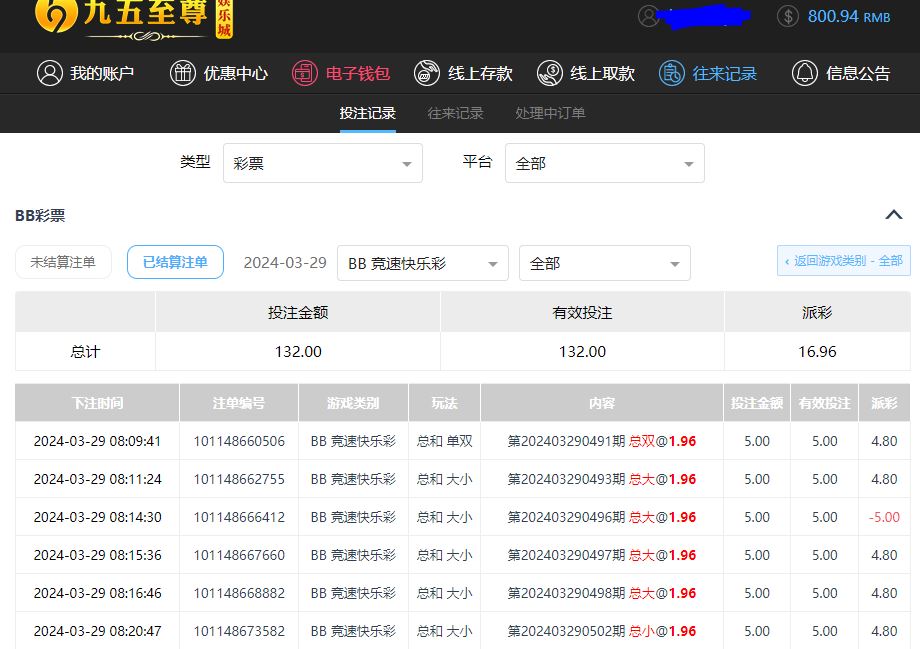
Task: Open 线上取款 menu item
Action: (x=586, y=73)
